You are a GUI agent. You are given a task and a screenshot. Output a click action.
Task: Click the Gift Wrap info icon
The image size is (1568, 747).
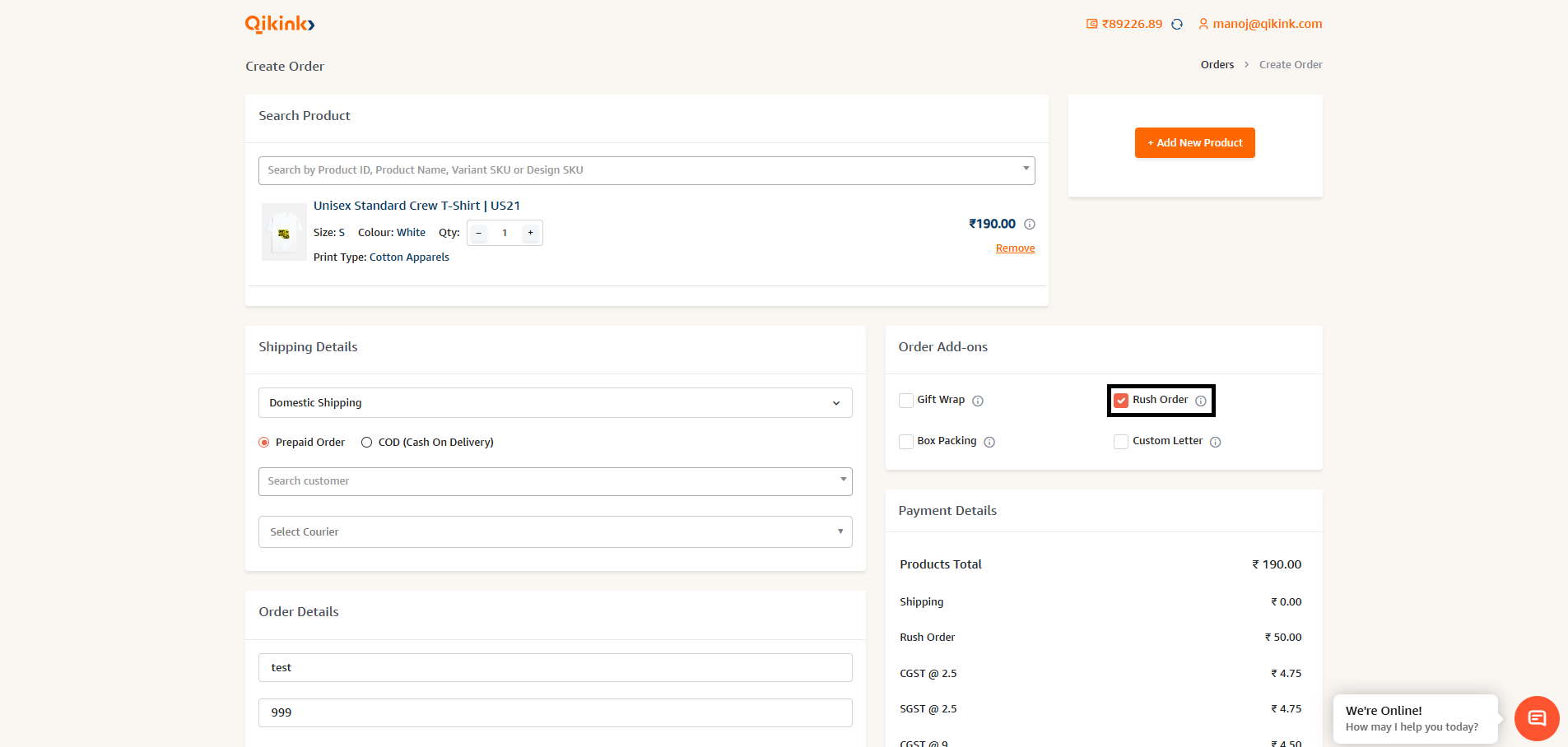coord(978,401)
